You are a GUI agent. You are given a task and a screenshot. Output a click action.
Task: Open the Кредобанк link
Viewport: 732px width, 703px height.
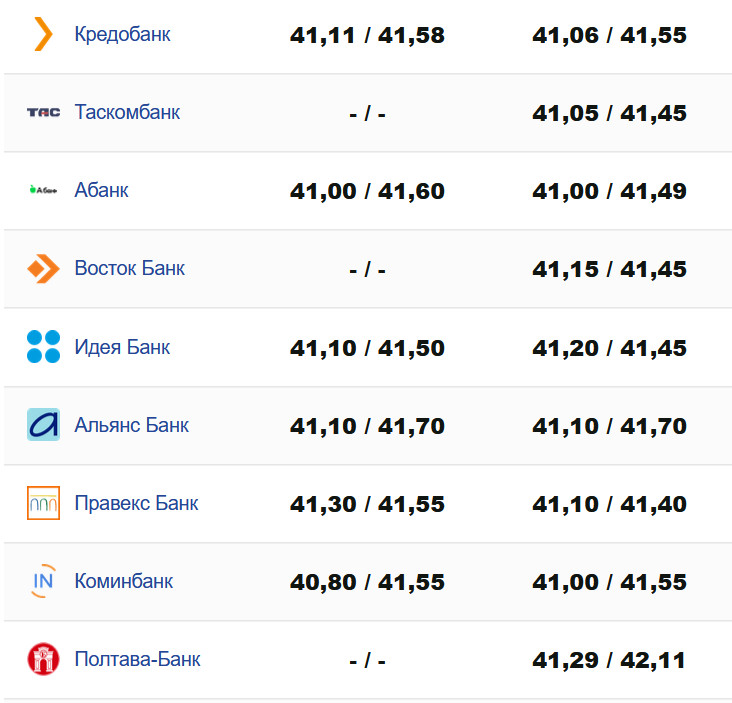[122, 34]
